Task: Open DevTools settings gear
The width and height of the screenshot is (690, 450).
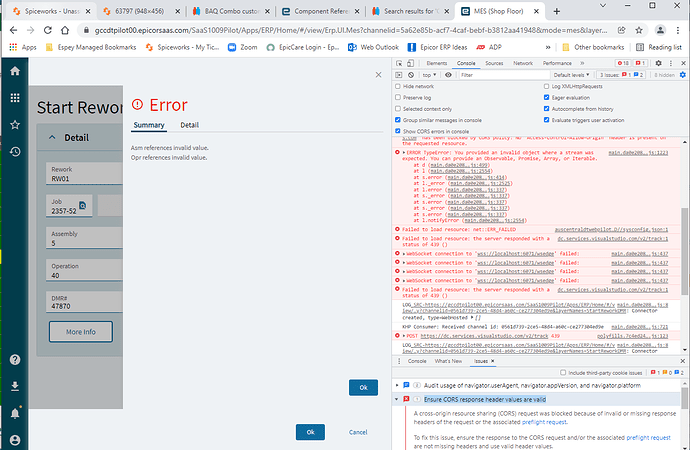Action: tap(658, 63)
